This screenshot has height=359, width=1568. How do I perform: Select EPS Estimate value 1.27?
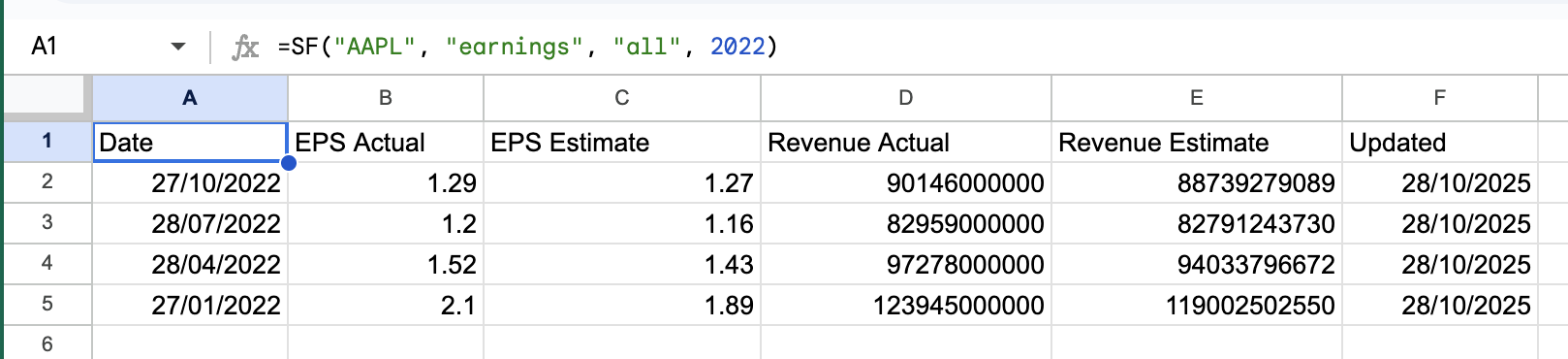pyautogui.click(x=622, y=182)
